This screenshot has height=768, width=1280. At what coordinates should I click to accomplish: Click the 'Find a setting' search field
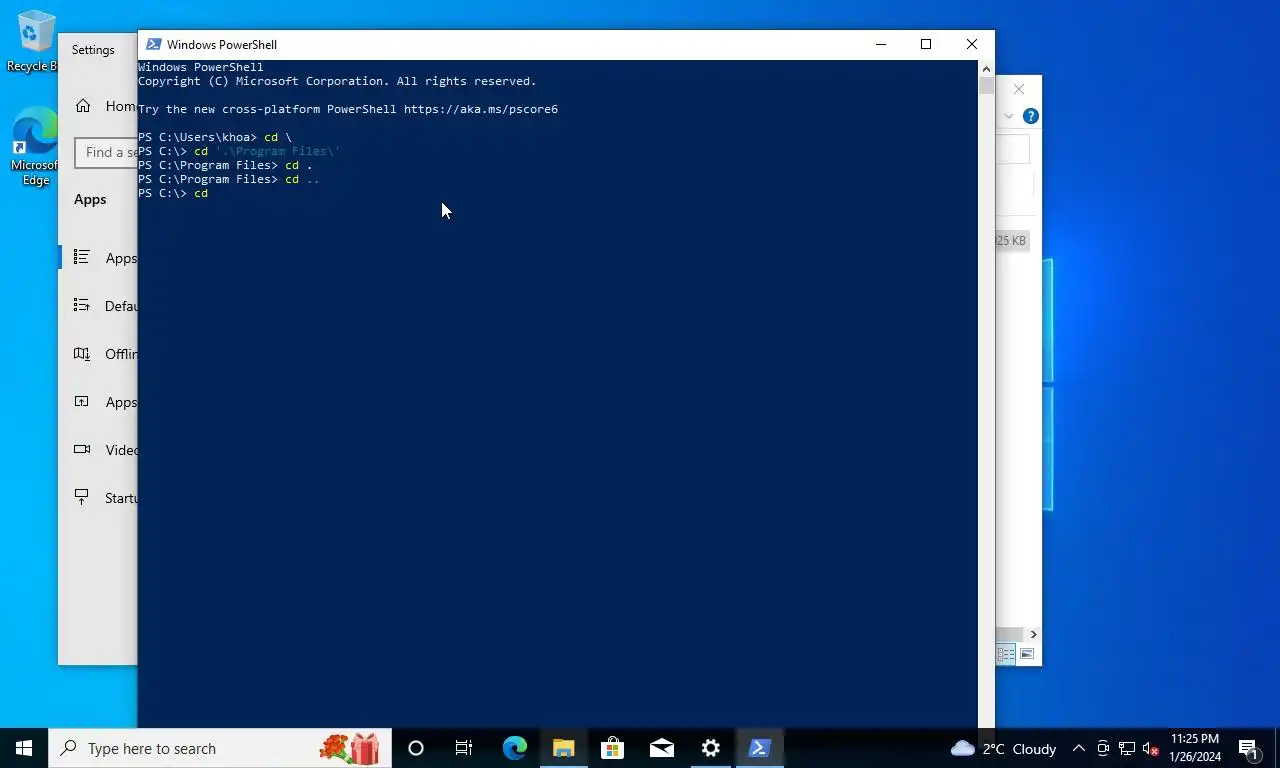[107, 152]
